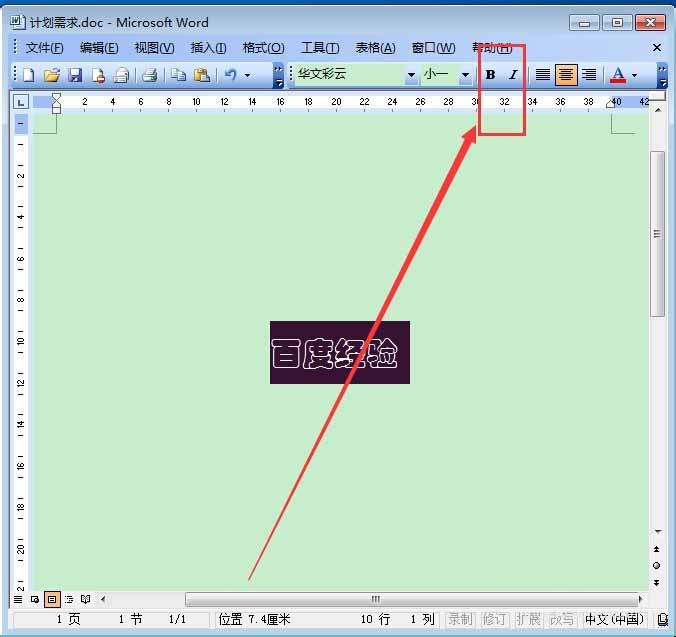Click the vertical scrollbar down arrow
The image size is (676, 637).
click(657, 531)
